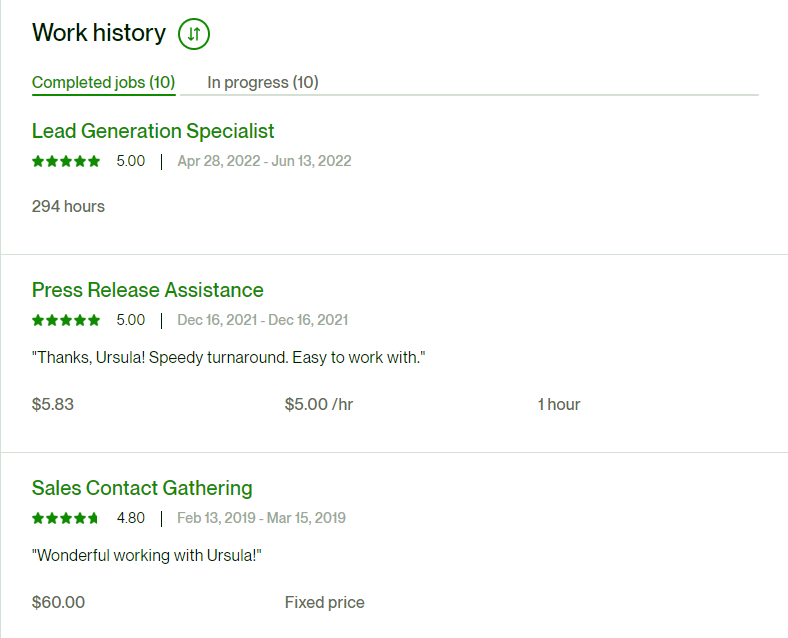Click the 294 hours text
The height and width of the screenshot is (638, 788).
tap(68, 206)
